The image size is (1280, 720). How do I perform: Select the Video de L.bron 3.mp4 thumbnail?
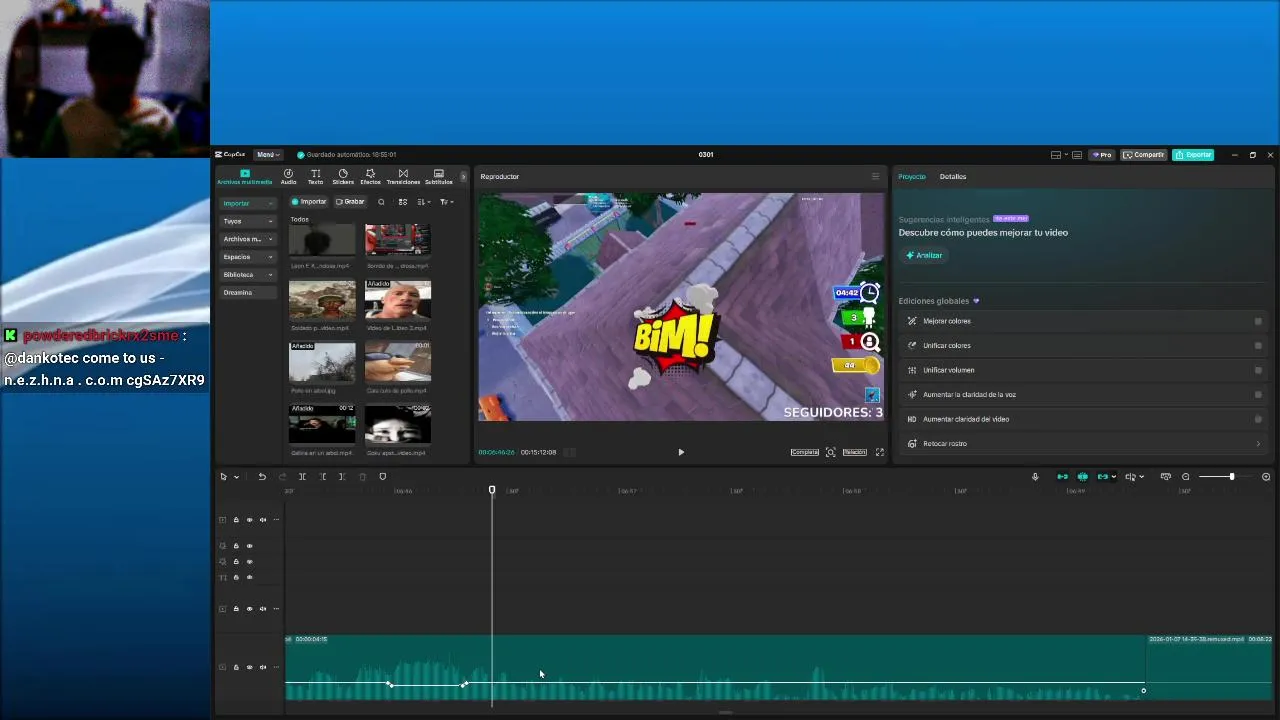(x=398, y=299)
